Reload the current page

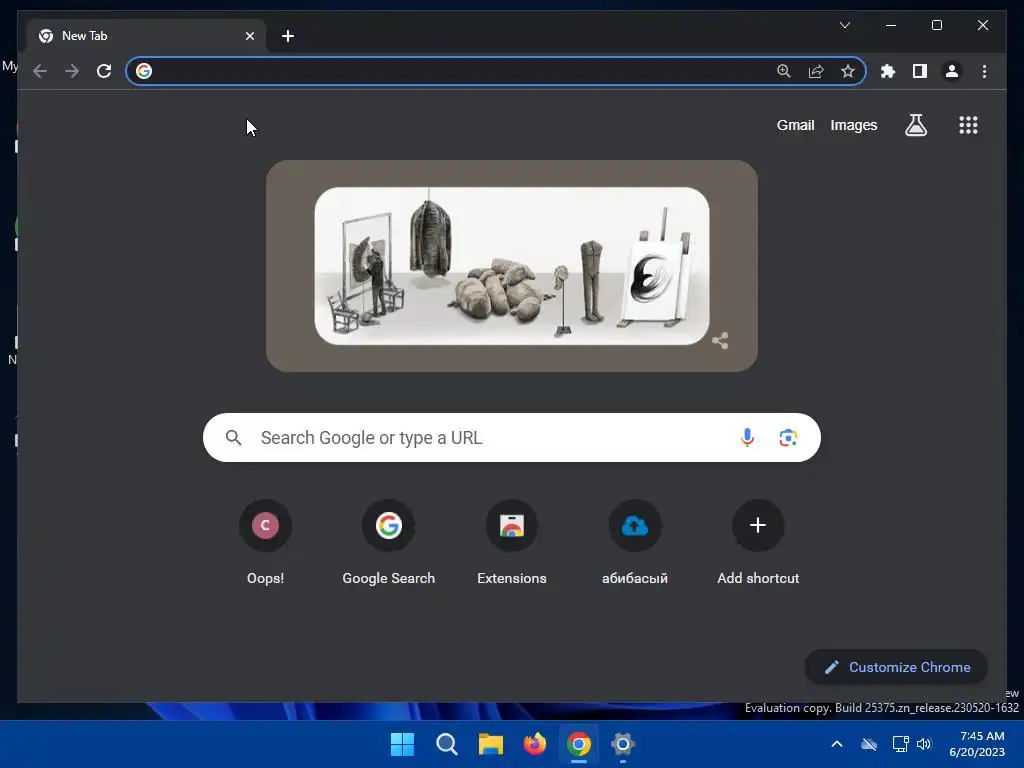tap(104, 71)
